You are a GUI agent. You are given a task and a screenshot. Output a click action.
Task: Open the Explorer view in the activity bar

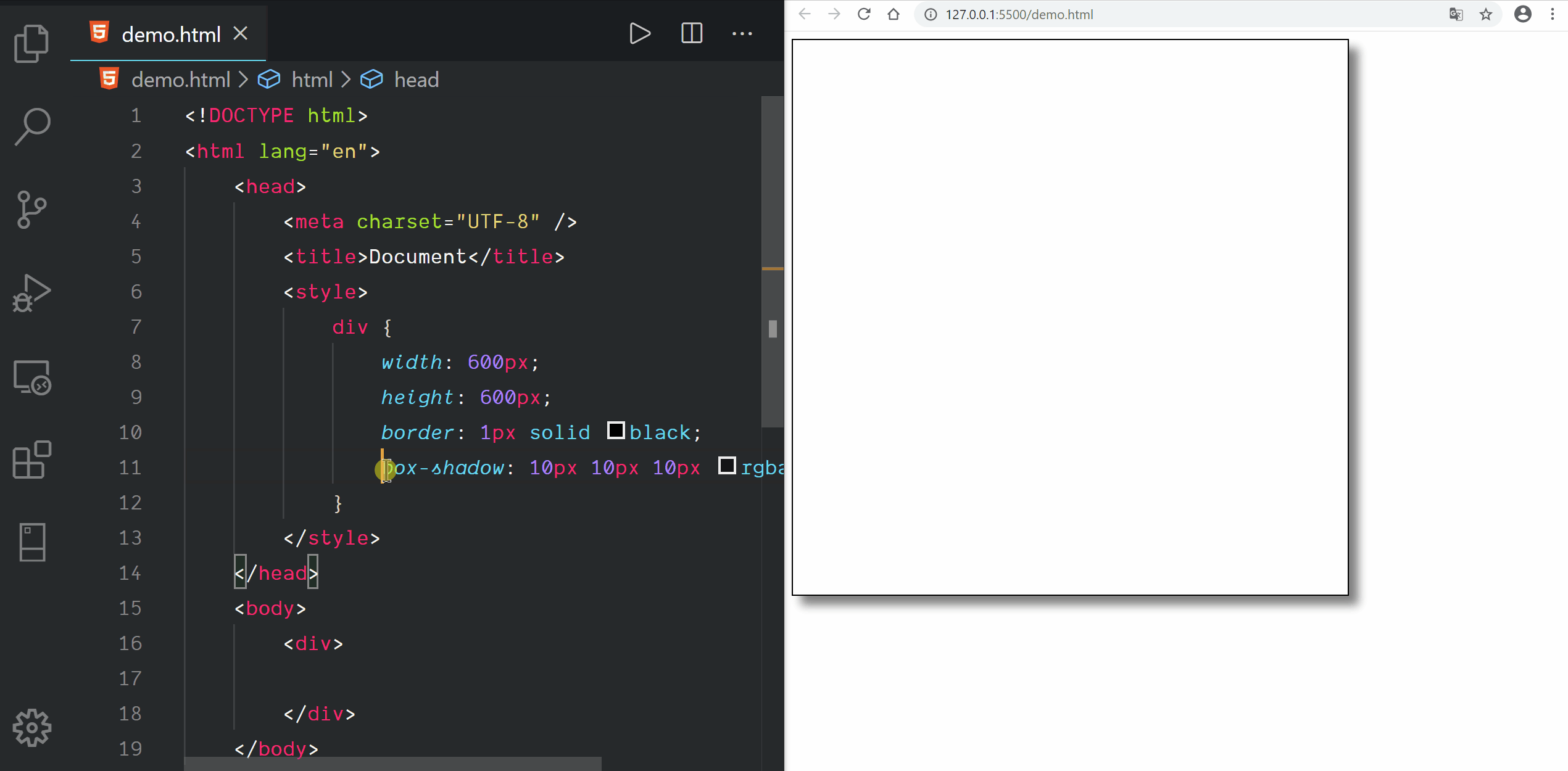(31, 43)
